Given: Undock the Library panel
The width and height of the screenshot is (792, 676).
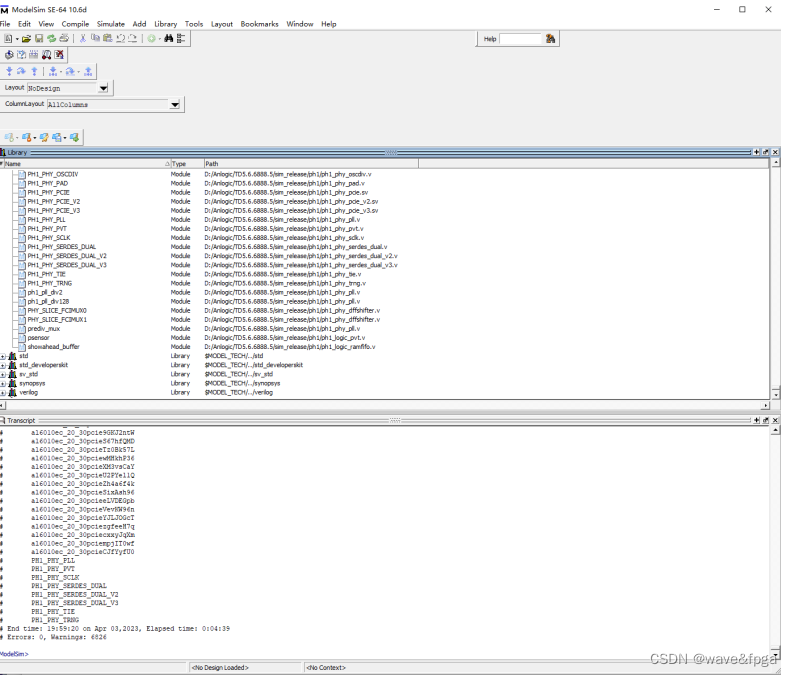Looking at the screenshot, I should pos(766,152).
